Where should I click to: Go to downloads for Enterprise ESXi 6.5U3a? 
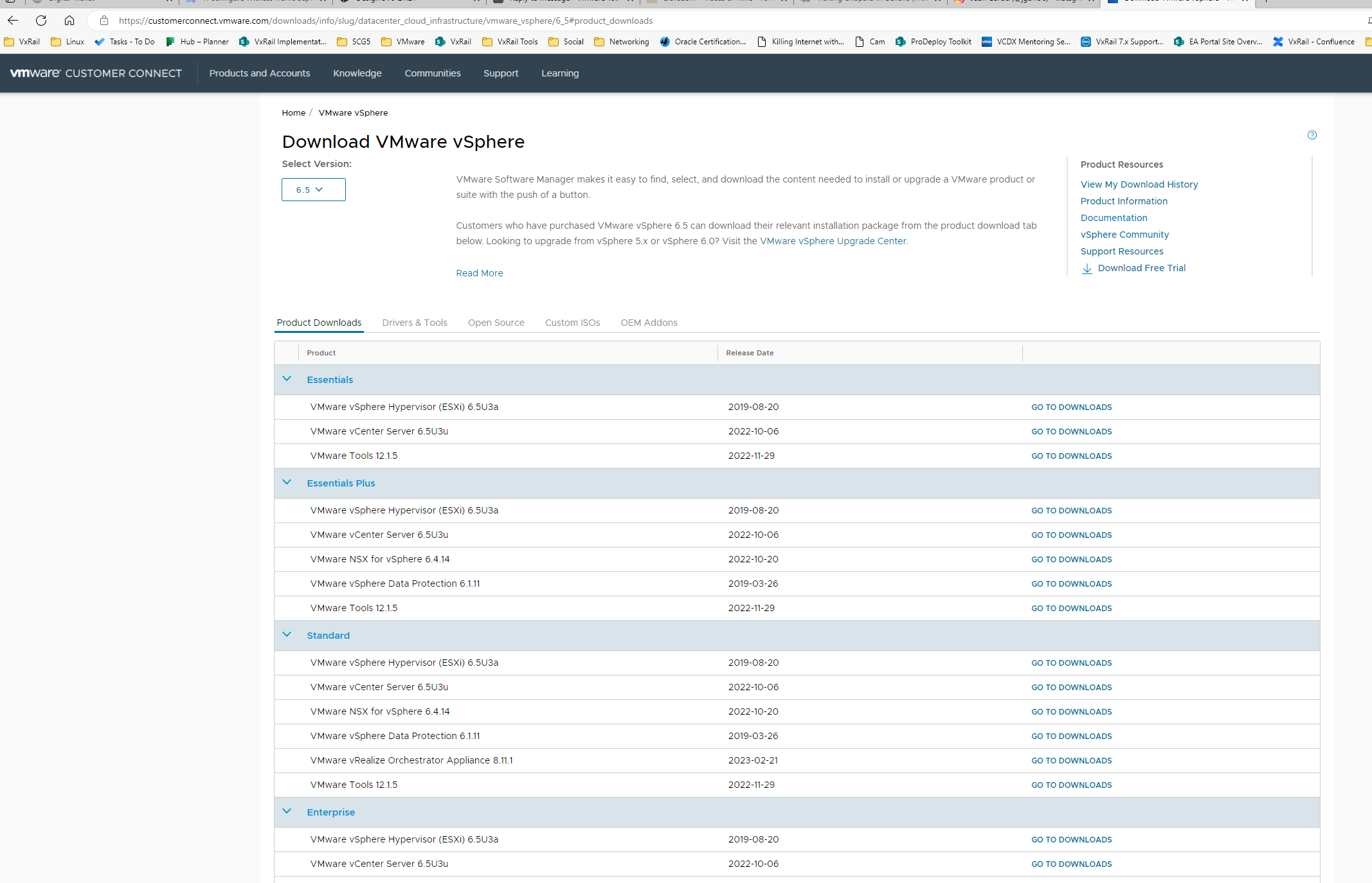(1072, 839)
